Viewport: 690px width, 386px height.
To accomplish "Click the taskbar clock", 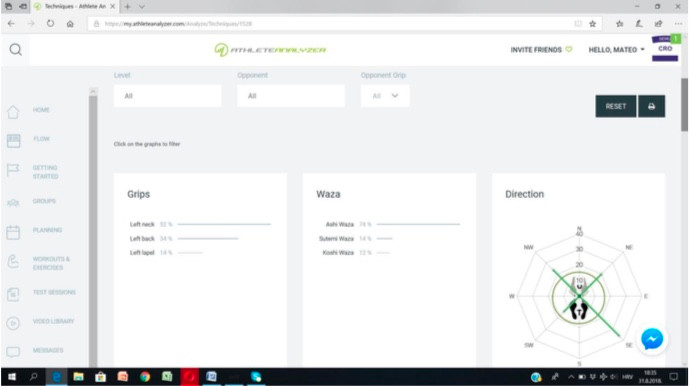I will pos(650,377).
